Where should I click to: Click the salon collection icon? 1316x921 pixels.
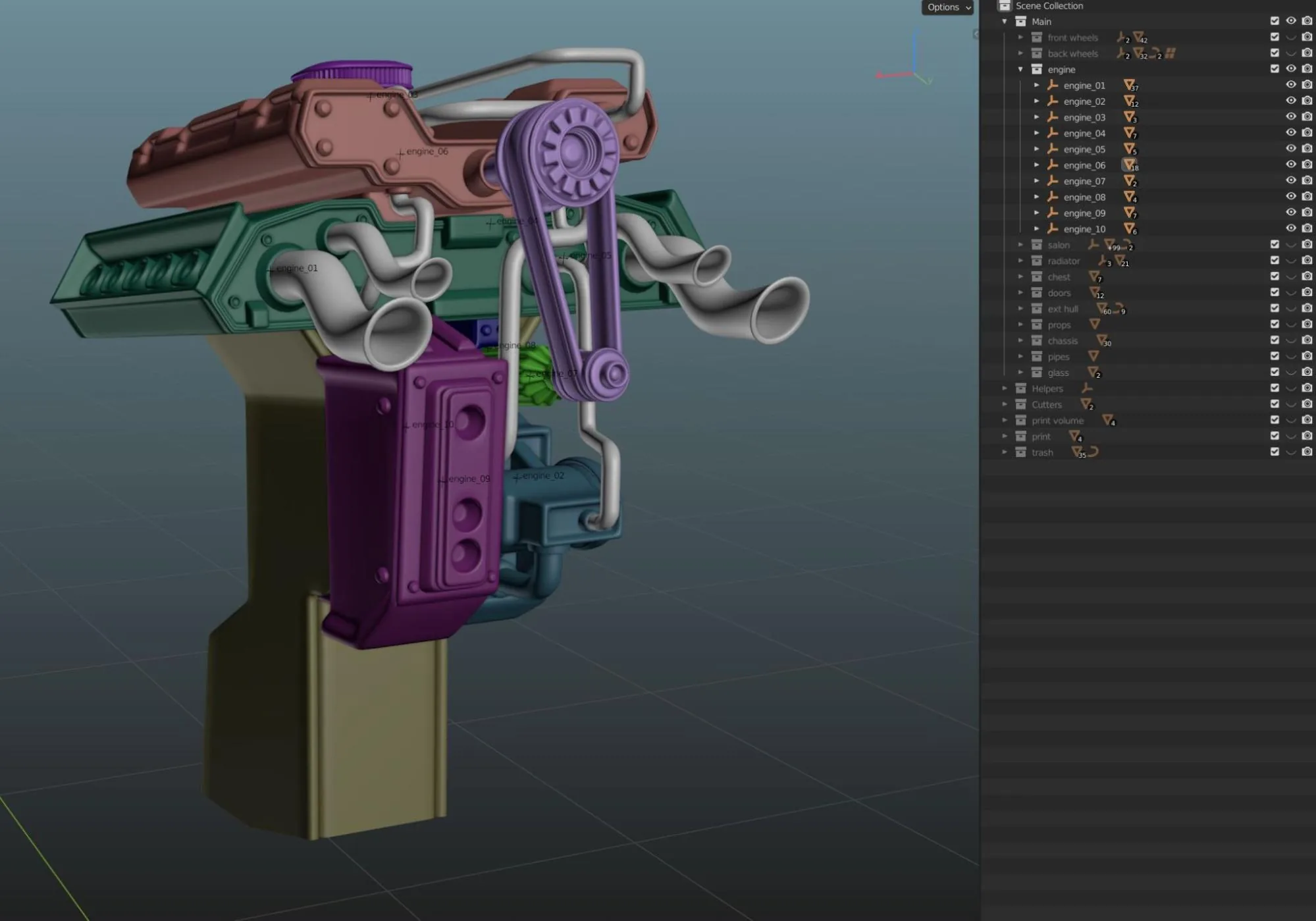1037,245
